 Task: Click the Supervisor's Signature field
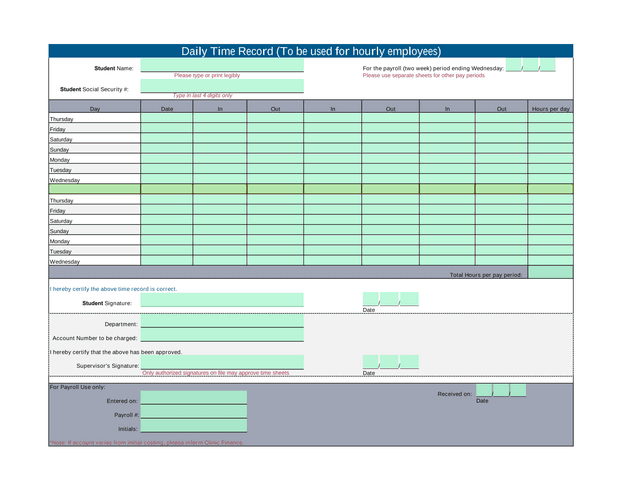[x=222, y=362]
